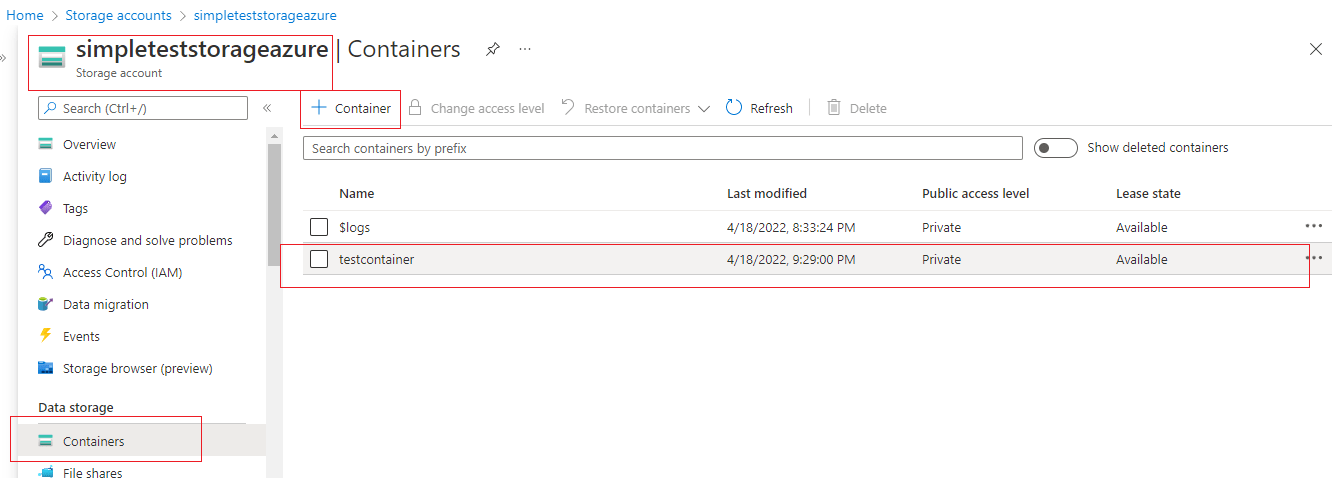Sort by the Name column header
This screenshot has width=1338, height=478.
click(356, 193)
